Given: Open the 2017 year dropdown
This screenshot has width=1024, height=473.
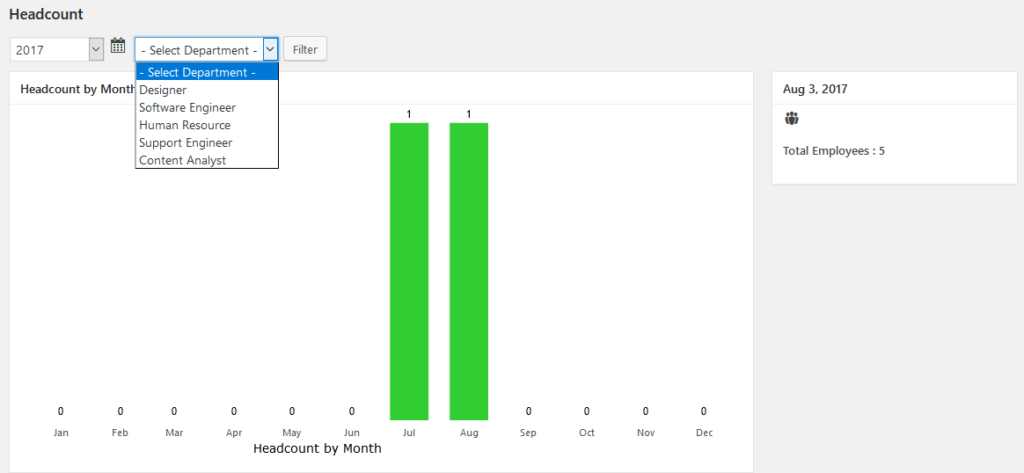Looking at the screenshot, I should coord(57,48).
